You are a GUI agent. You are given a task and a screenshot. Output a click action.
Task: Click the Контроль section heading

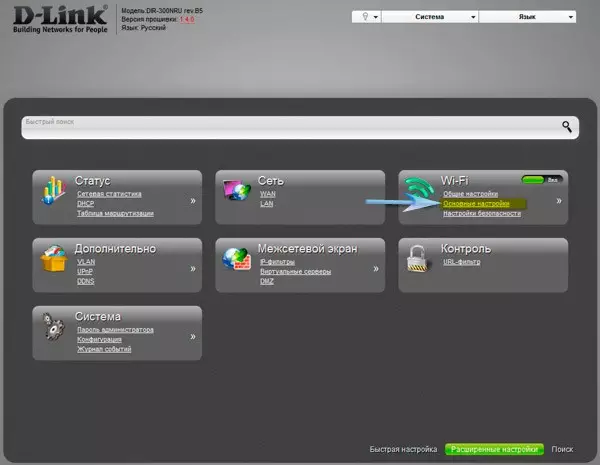tap(466, 249)
